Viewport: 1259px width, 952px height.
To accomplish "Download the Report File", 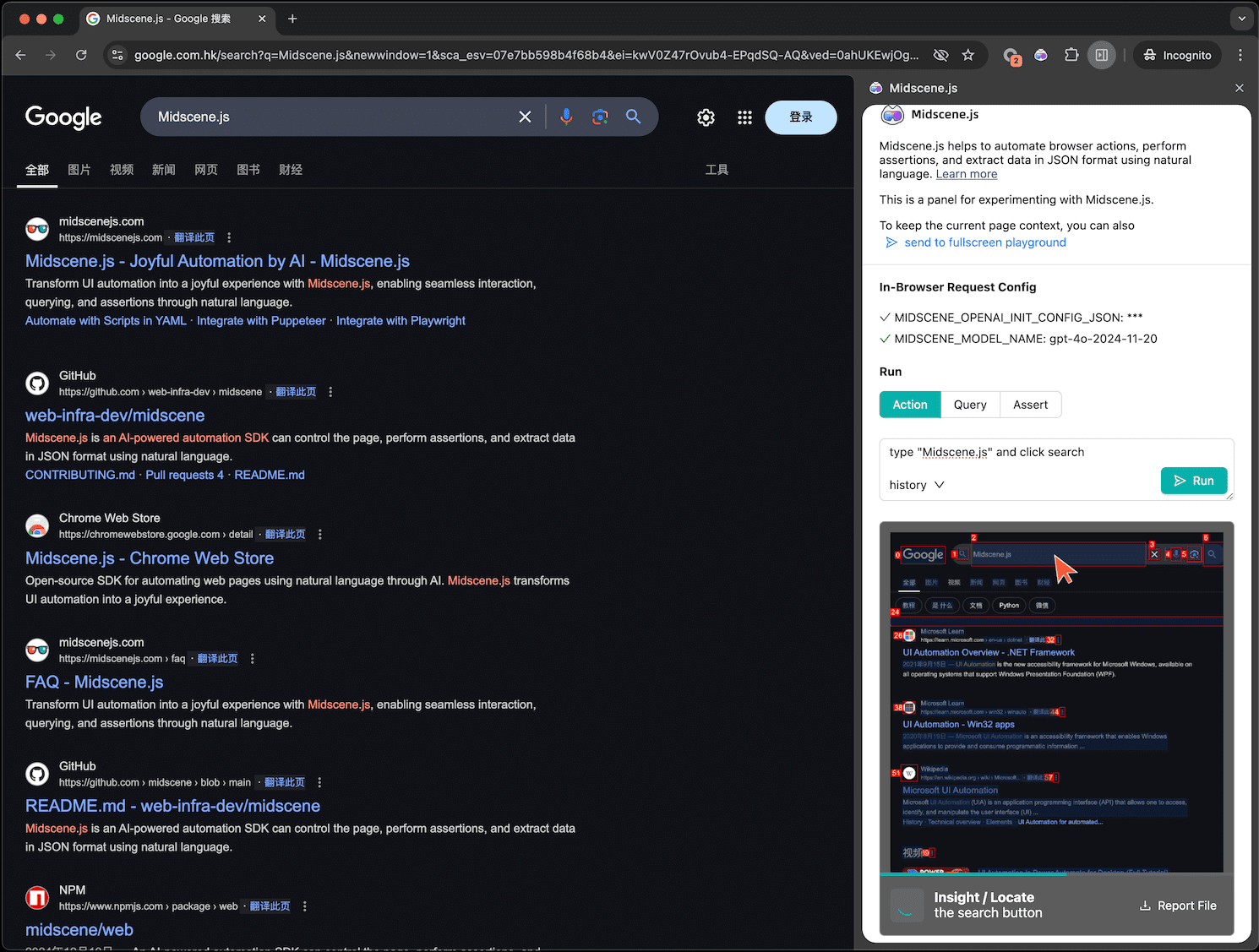I will pyautogui.click(x=1178, y=906).
